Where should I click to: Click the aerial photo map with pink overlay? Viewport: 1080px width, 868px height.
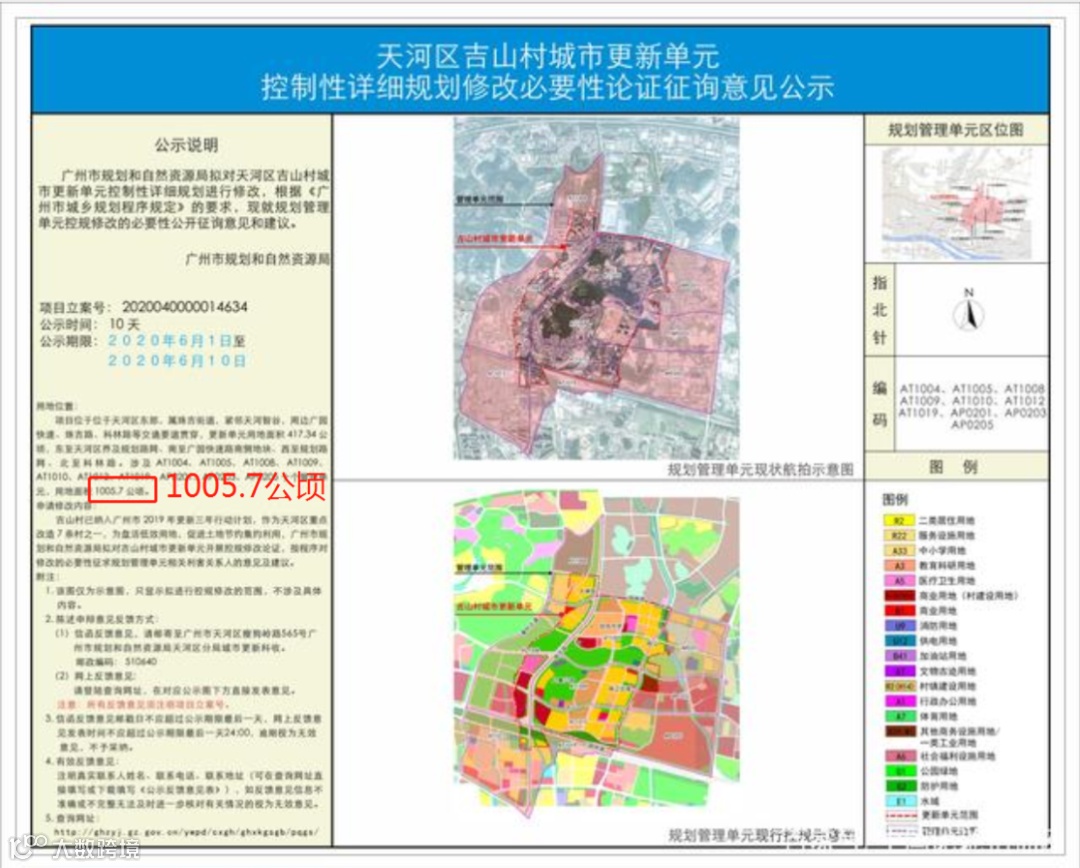[596, 287]
